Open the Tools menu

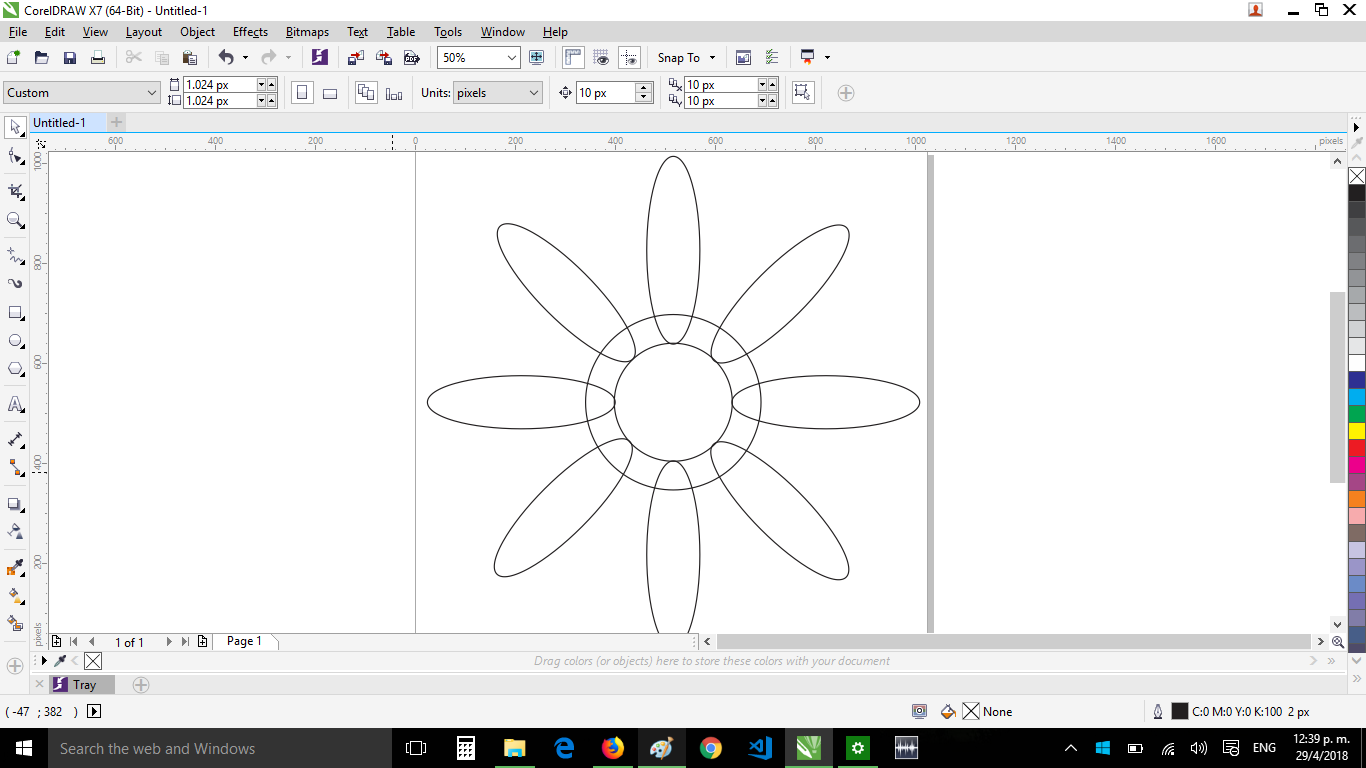pos(448,32)
